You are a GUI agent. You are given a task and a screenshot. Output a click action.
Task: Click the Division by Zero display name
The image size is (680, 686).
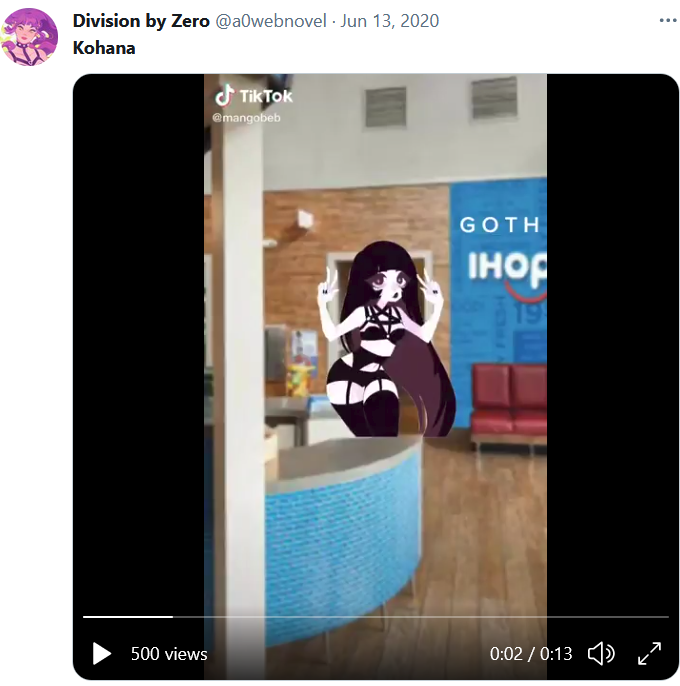(141, 21)
